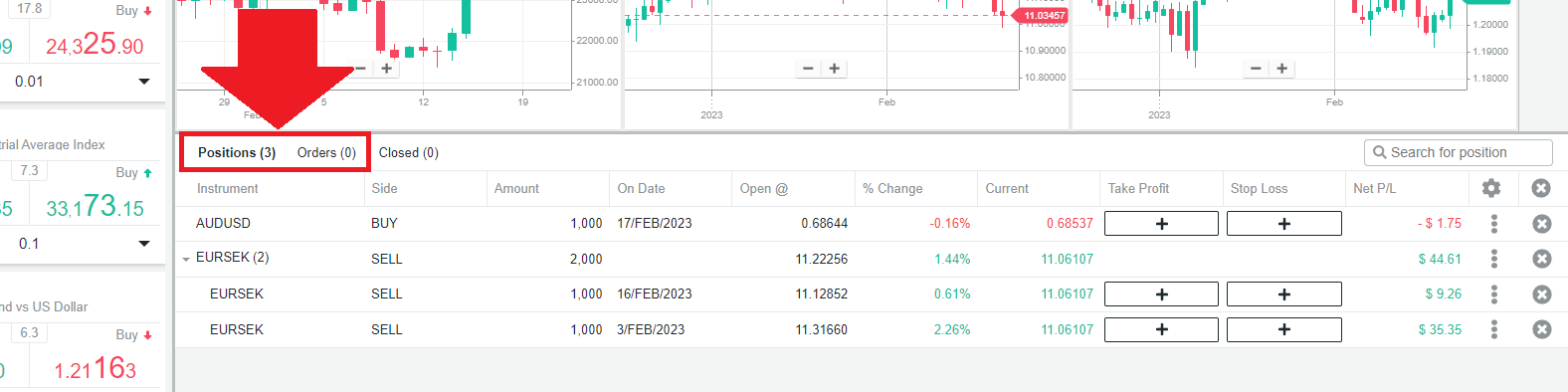Zoom in on the middle chart
The image size is (1568, 392).
tap(835, 69)
